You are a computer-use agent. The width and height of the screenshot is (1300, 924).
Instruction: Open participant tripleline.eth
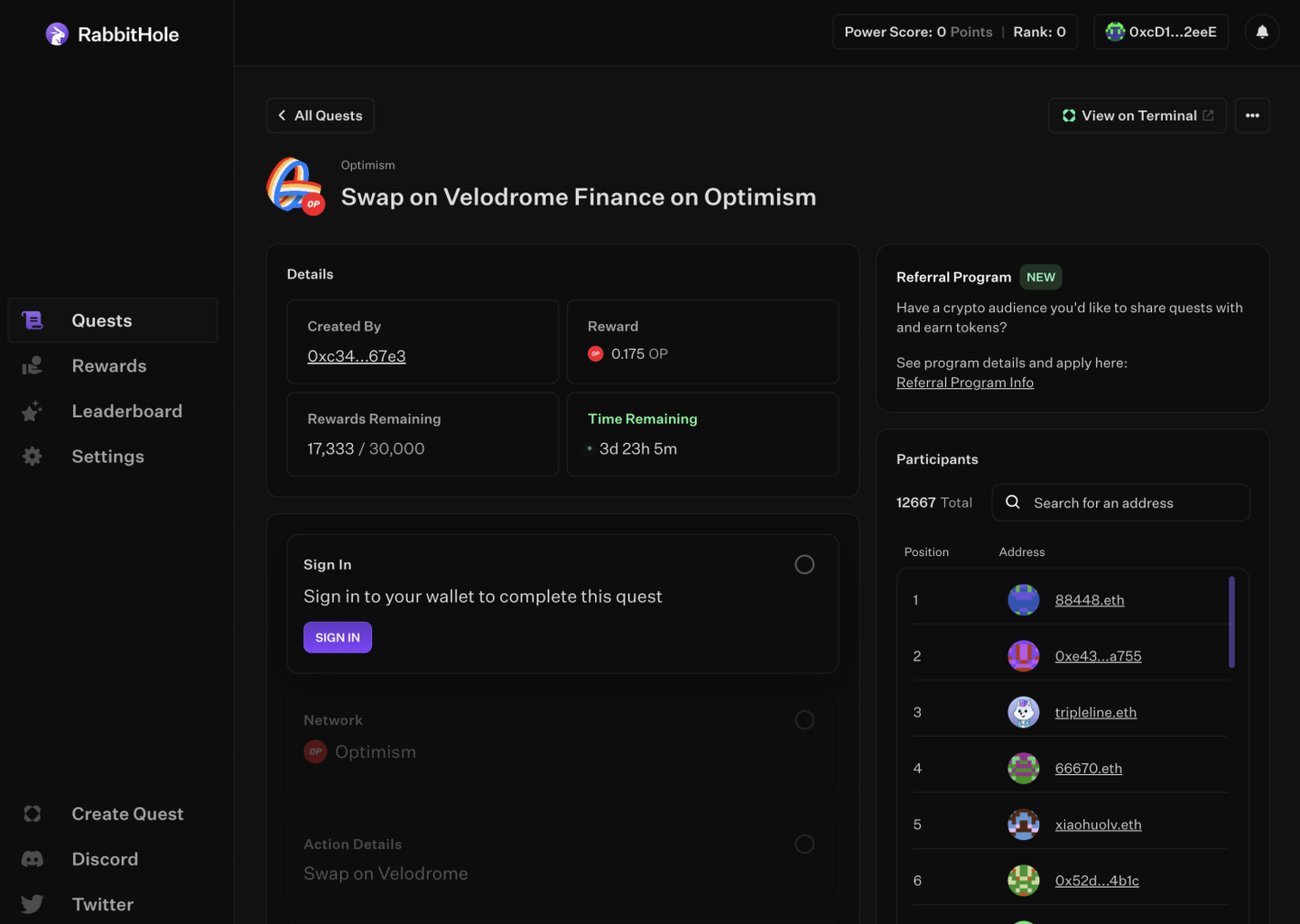click(x=1096, y=712)
